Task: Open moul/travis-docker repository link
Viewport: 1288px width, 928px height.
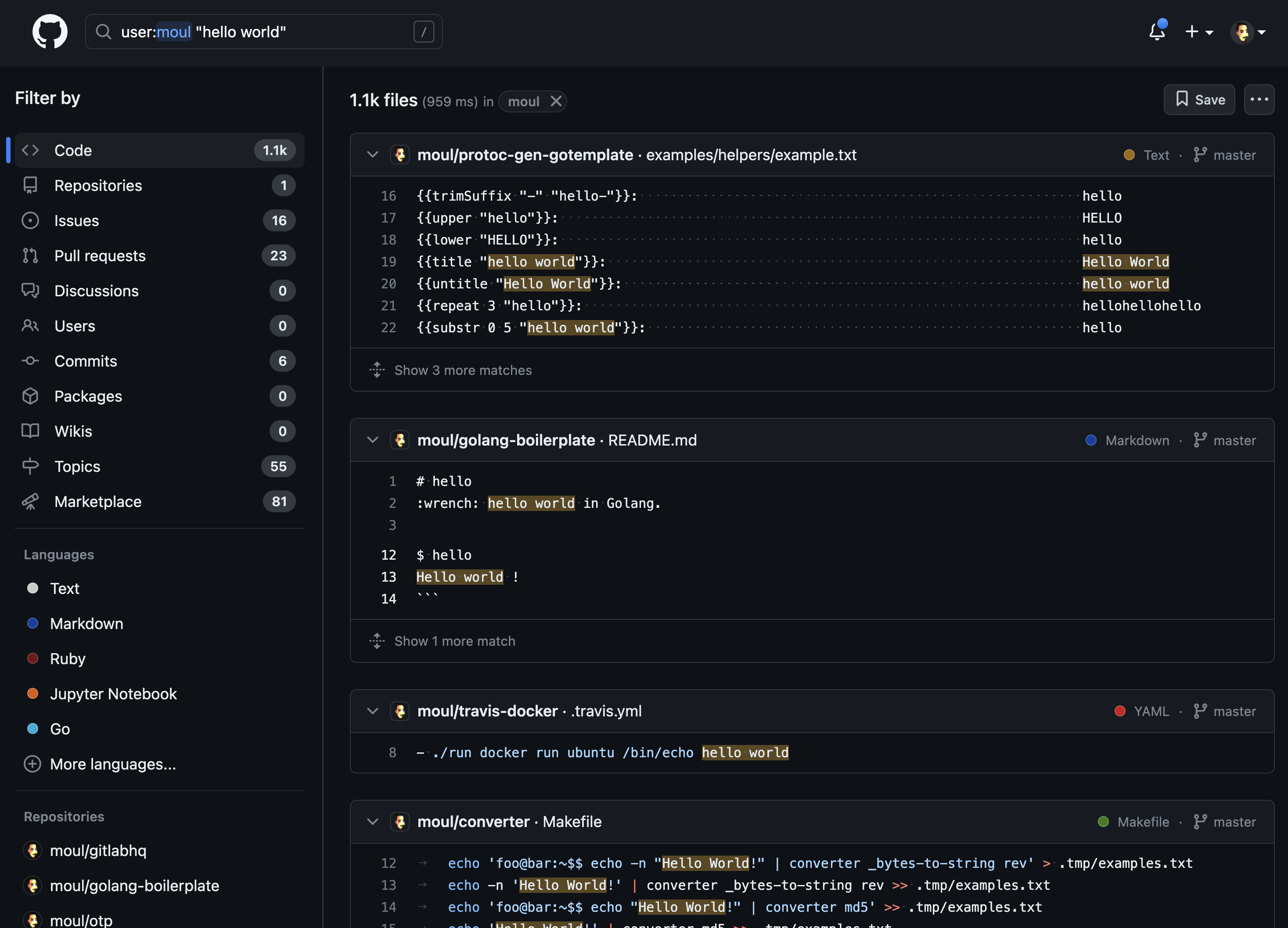Action: pyautogui.click(x=487, y=711)
